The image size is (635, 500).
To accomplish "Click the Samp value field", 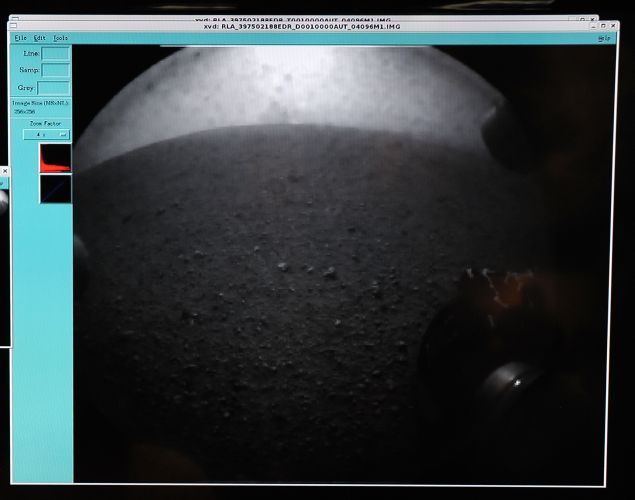I will [56, 70].
